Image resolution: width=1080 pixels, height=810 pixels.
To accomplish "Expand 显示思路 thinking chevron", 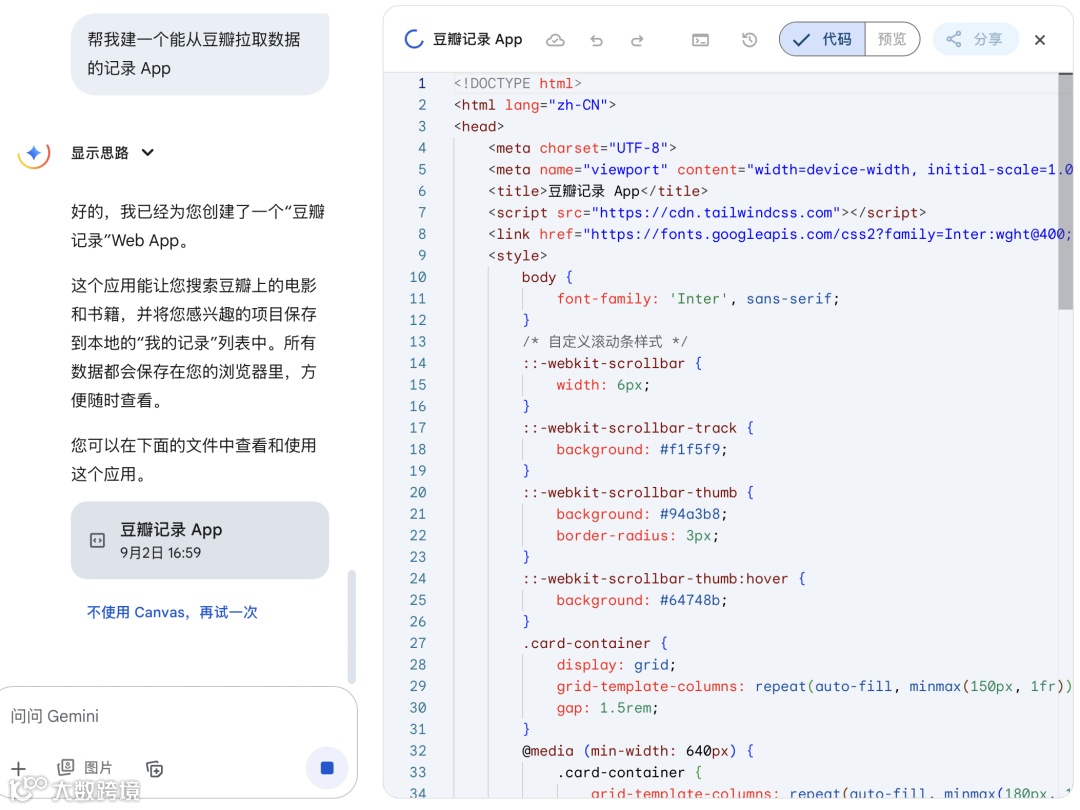I will (147, 152).
